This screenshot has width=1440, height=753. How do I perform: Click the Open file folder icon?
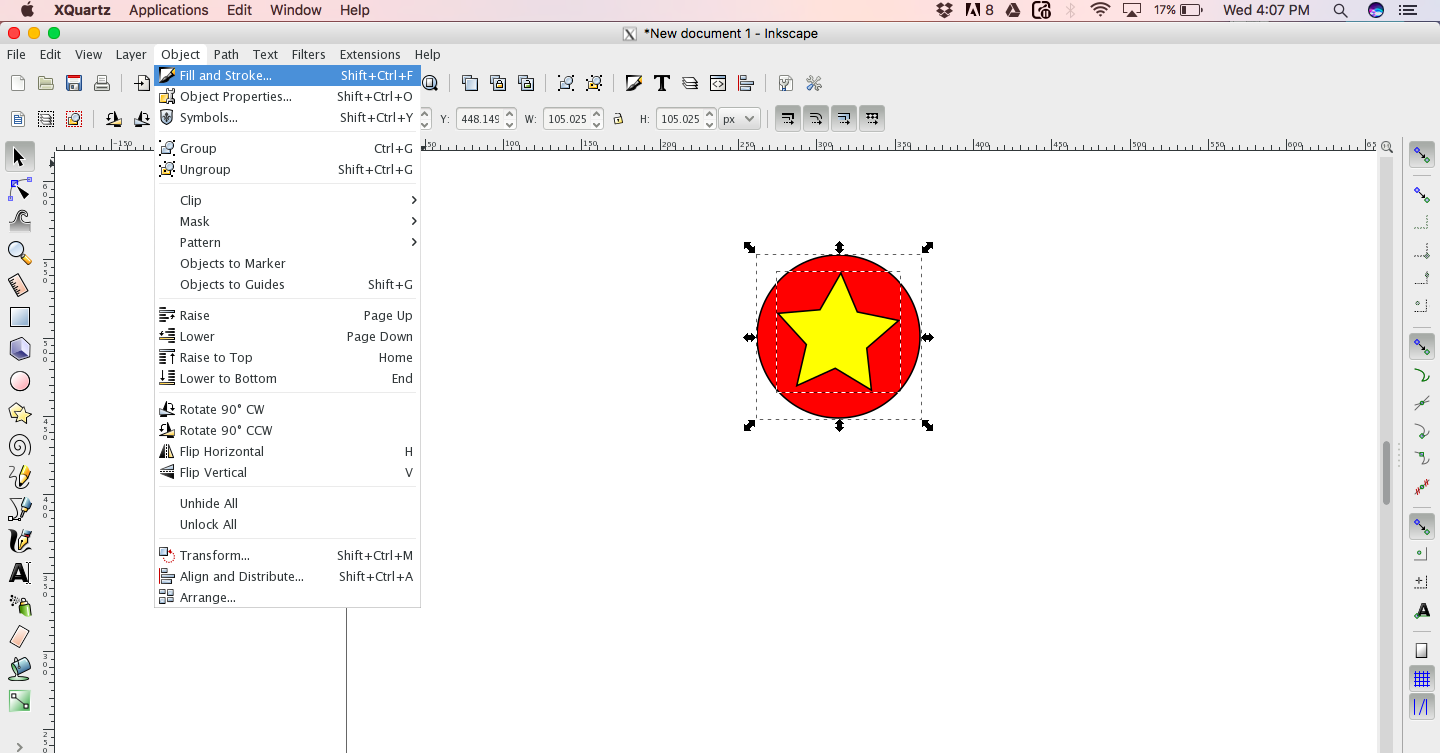(45, 83)
